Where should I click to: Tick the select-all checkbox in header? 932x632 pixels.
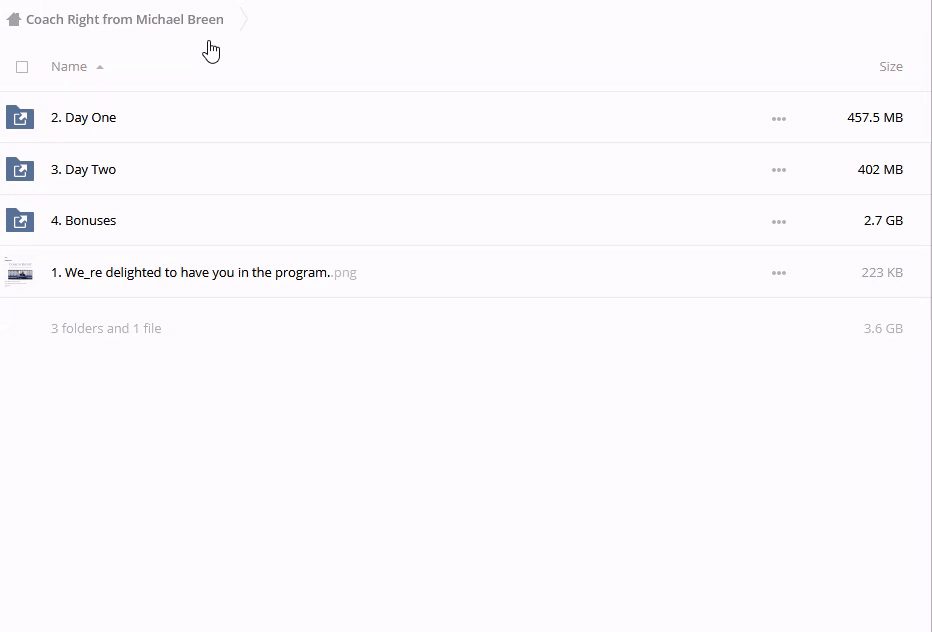click(22, 67)
